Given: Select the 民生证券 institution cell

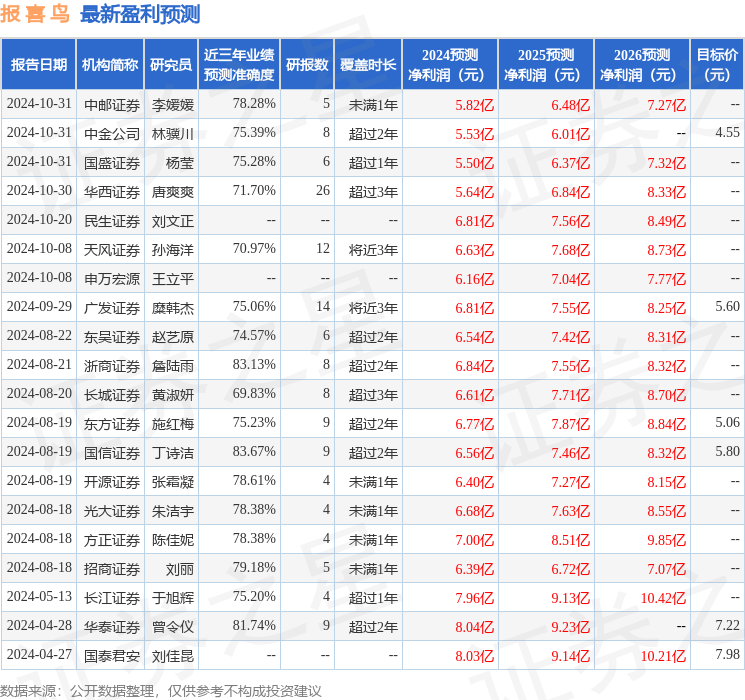Looking at the screenshot, I should (x=112, y=221).
